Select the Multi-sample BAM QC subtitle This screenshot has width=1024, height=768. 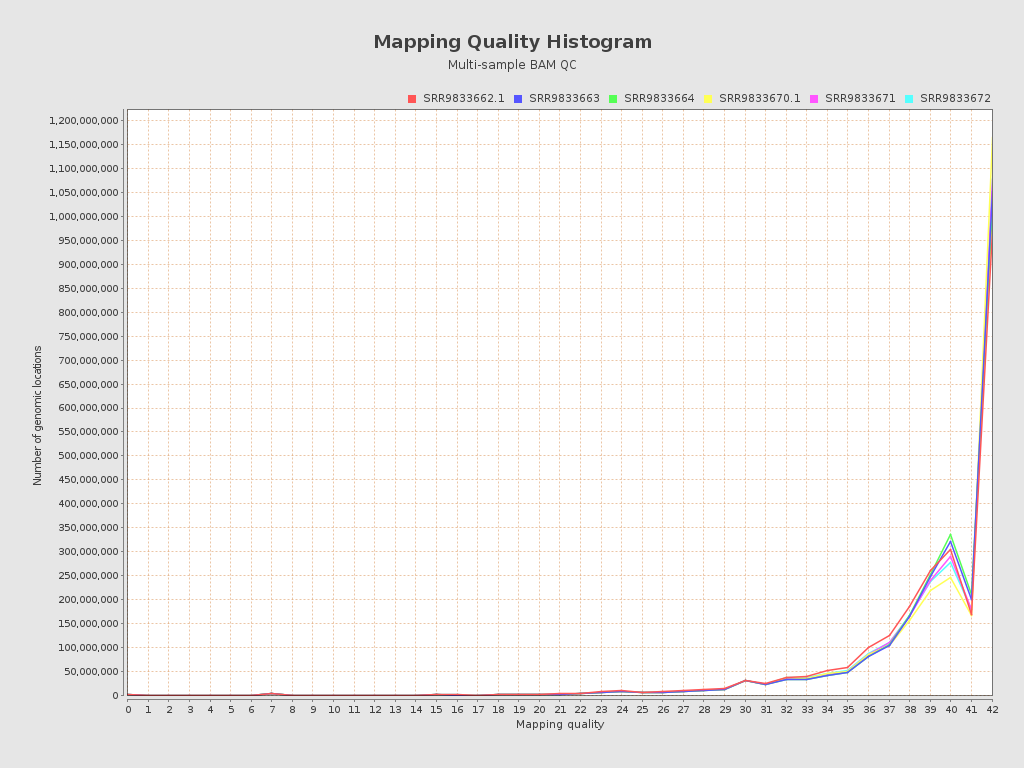(512, 64)
